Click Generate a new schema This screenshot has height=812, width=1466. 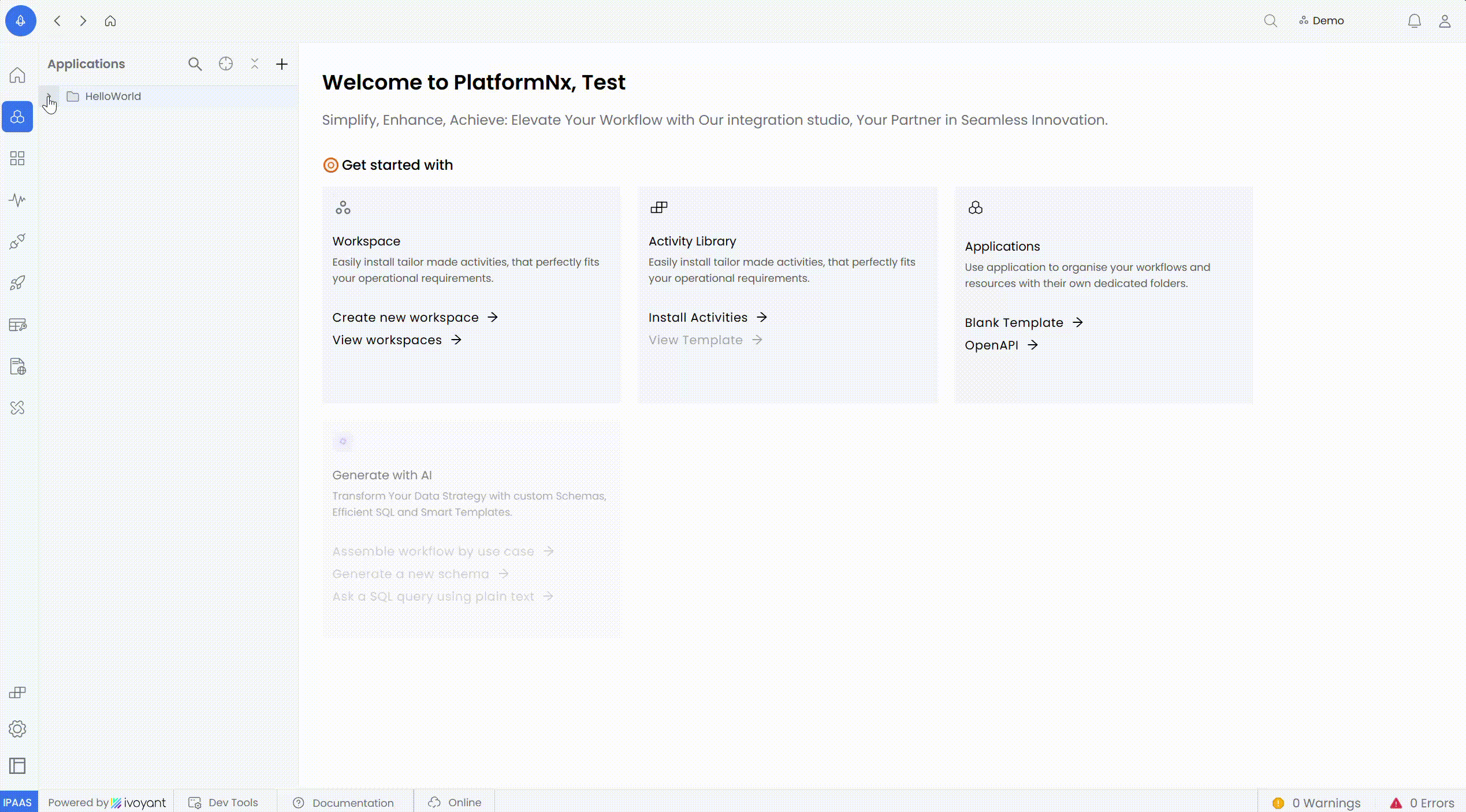(x=421, y=573)
